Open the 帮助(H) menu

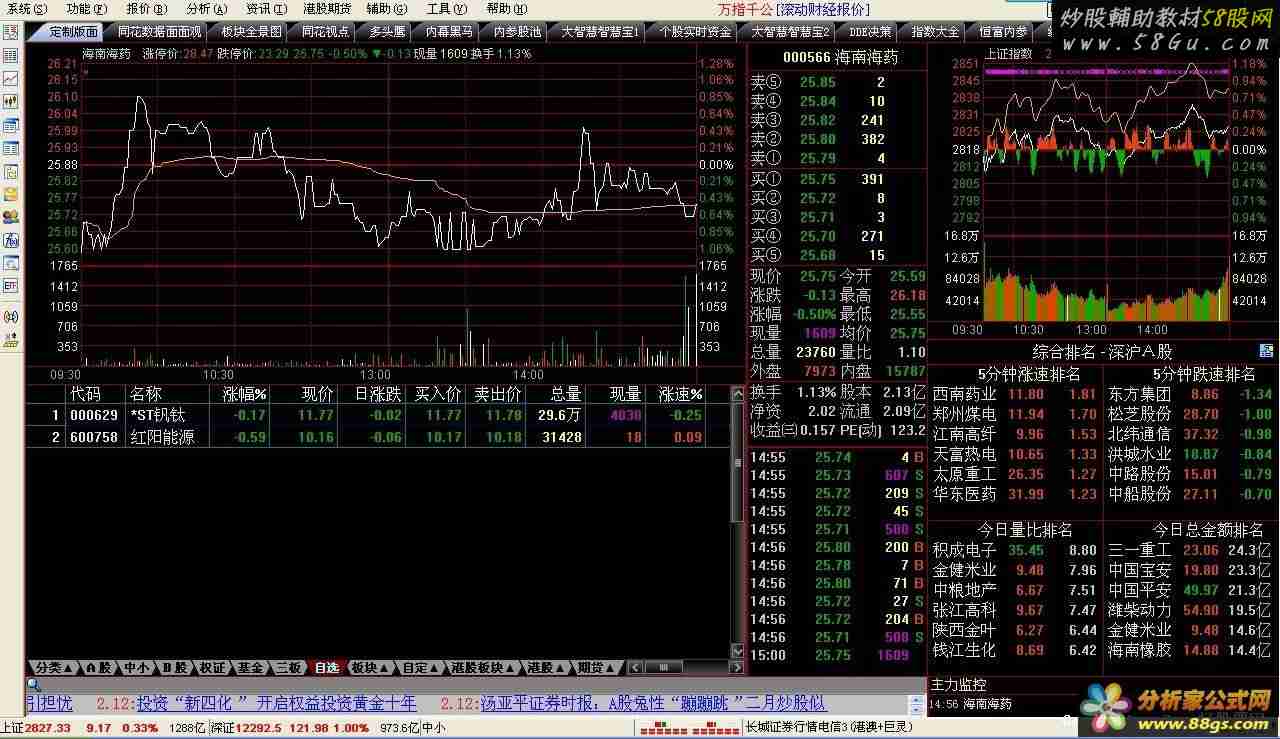[x=505, y=8]
